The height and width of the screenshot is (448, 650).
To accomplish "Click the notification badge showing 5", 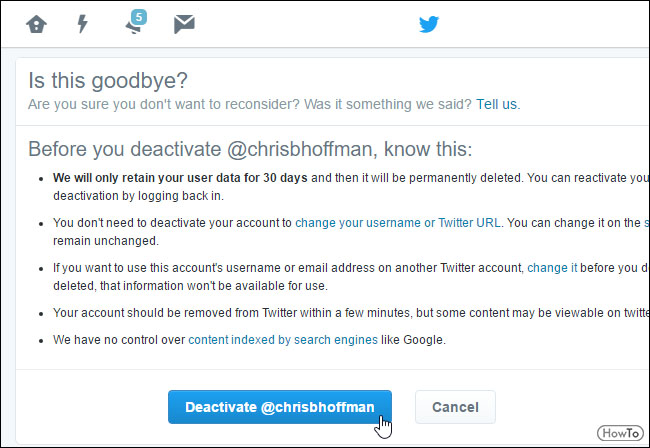I will 139,17.
